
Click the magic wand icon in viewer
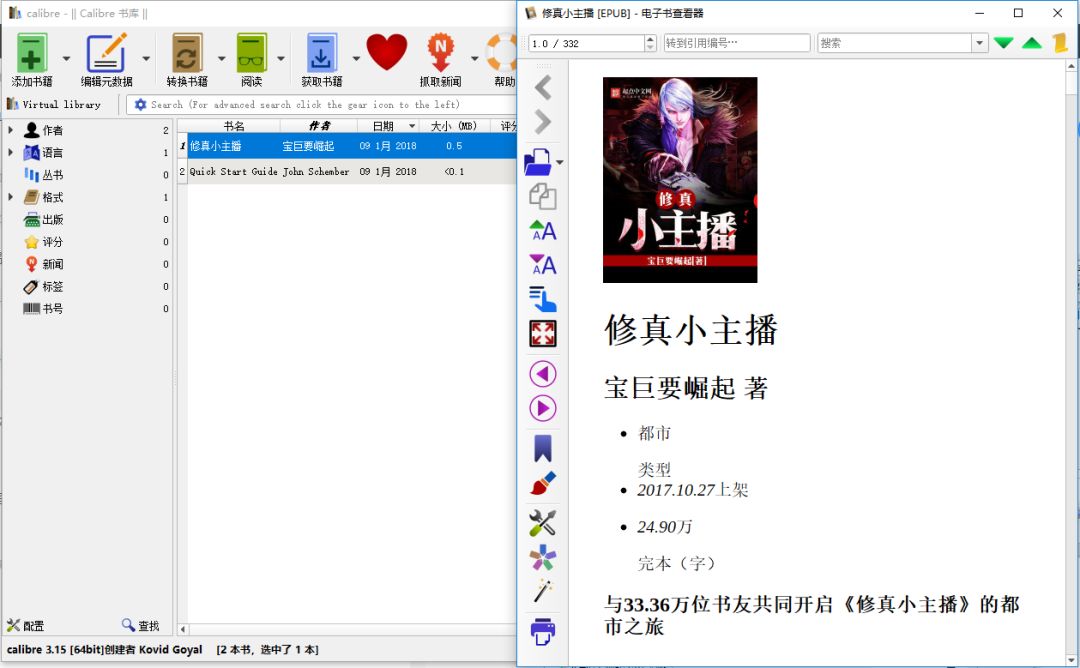(x=543, y=592)
